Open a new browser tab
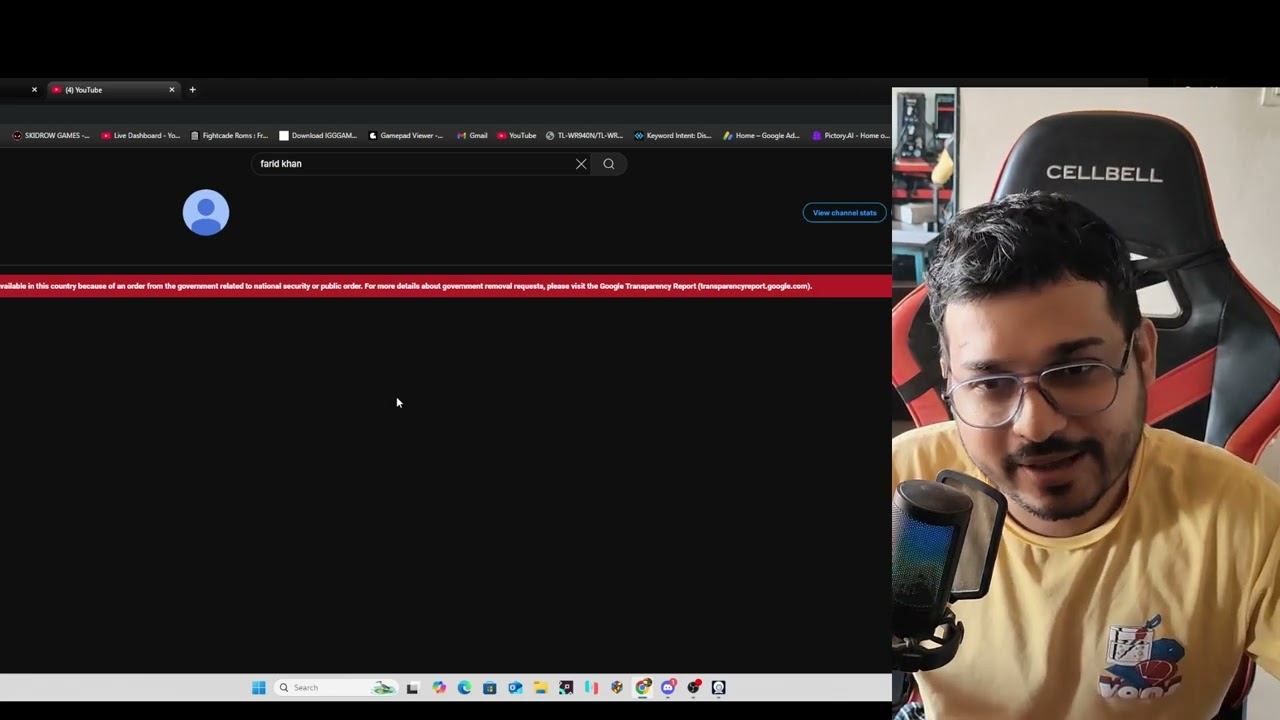This screenshot has height=720, width=1280. (x=192, y=90)
